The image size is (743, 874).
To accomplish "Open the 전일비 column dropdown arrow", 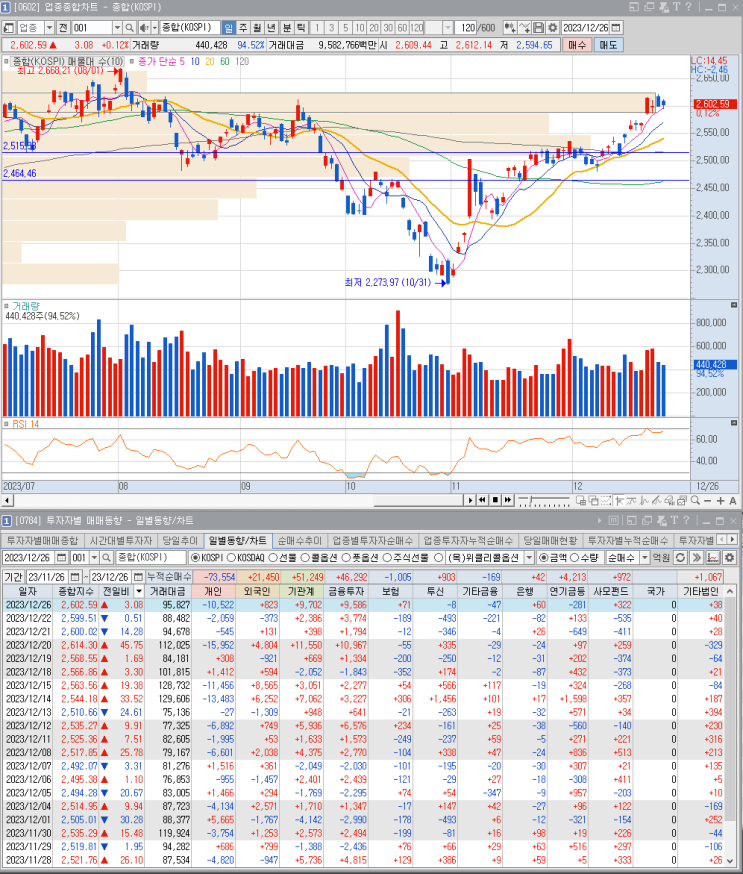I will pyautogui.click(x=139, y=591).
